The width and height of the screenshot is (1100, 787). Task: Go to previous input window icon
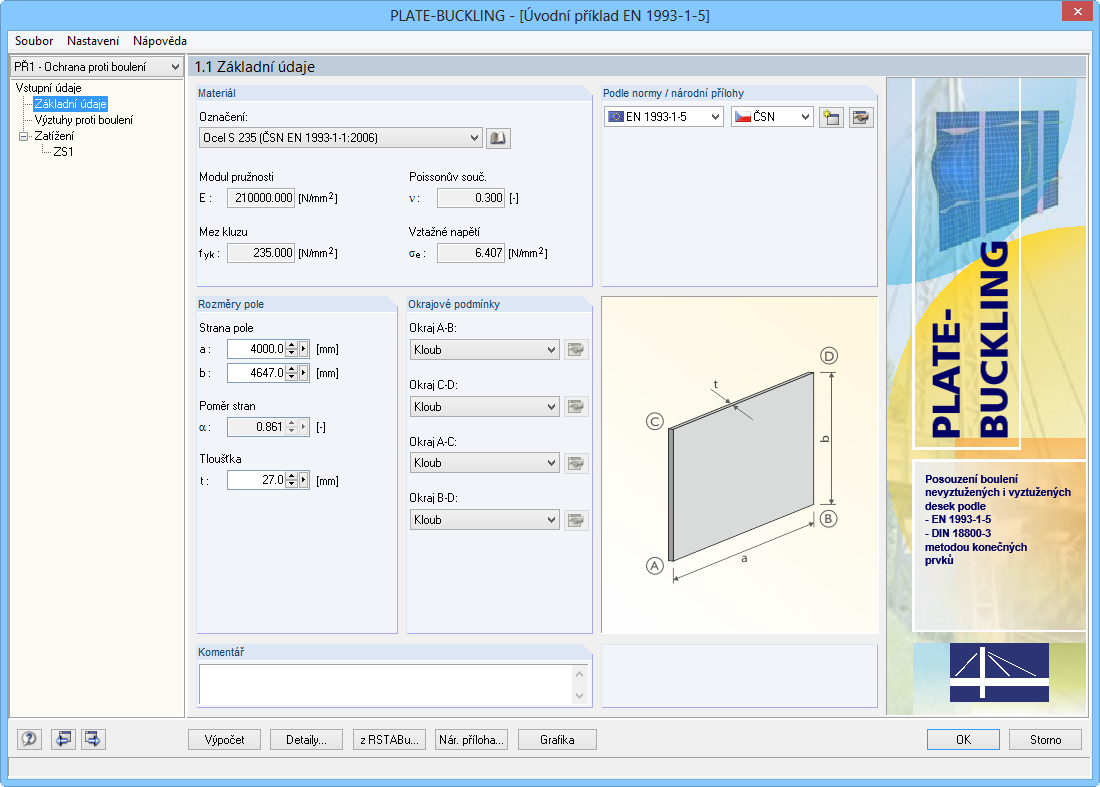(x=63, y=739)
